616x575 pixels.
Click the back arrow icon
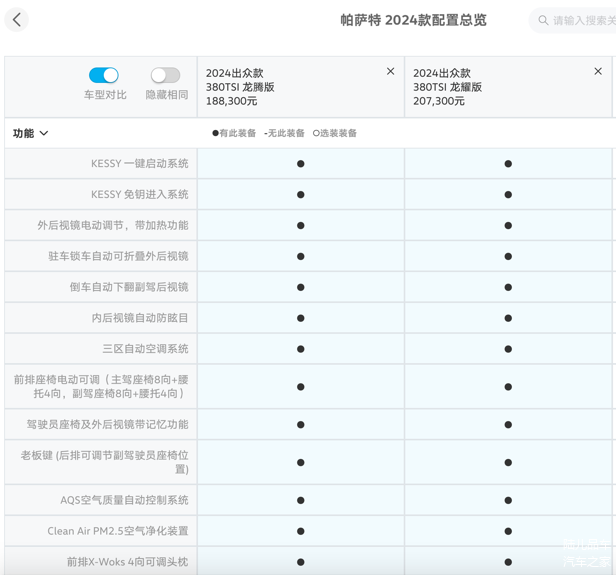pos(17,20)
